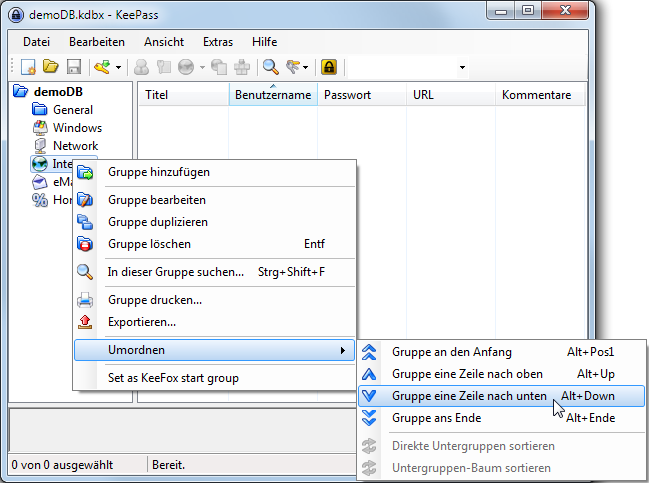Open the Extras menu

(217, 42)
